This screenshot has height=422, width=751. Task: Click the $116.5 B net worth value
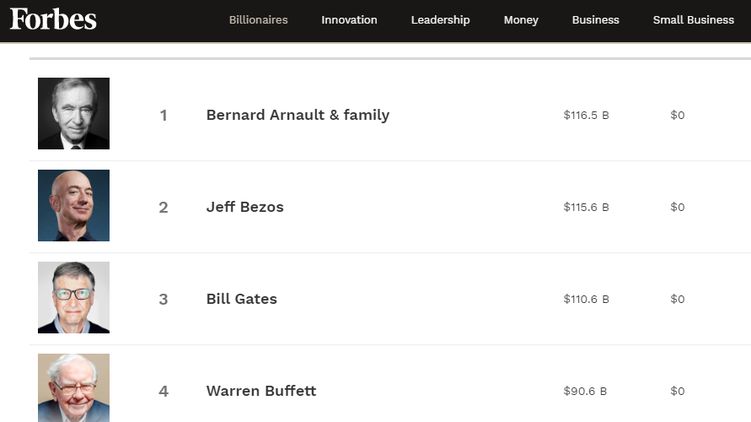[586, 115]
